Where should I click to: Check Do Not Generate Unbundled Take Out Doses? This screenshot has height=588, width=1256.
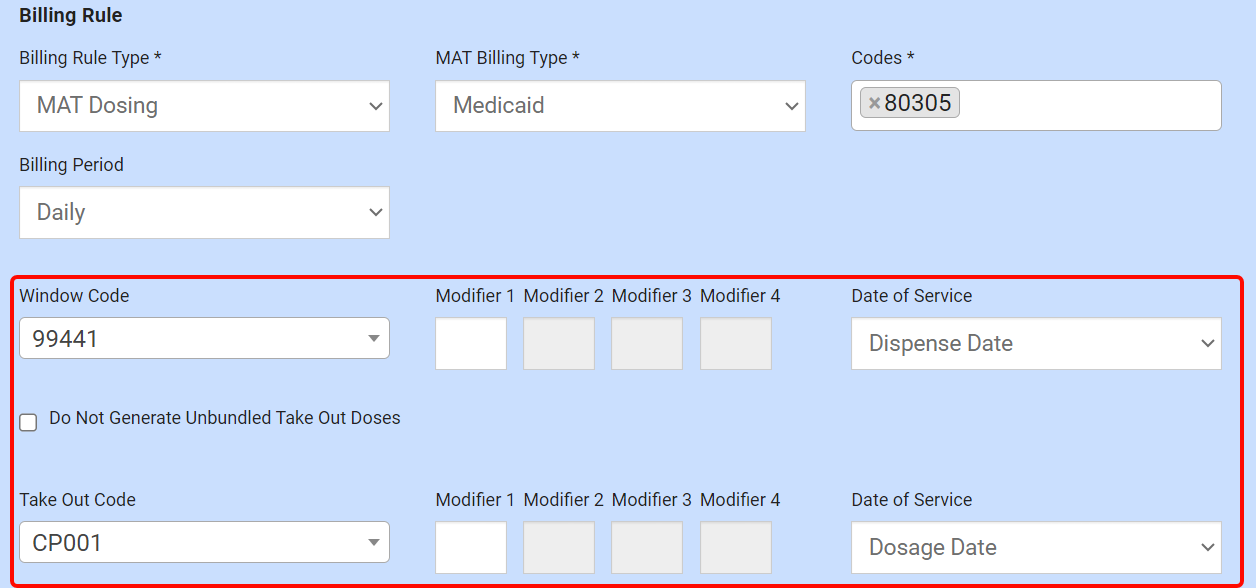28,422
